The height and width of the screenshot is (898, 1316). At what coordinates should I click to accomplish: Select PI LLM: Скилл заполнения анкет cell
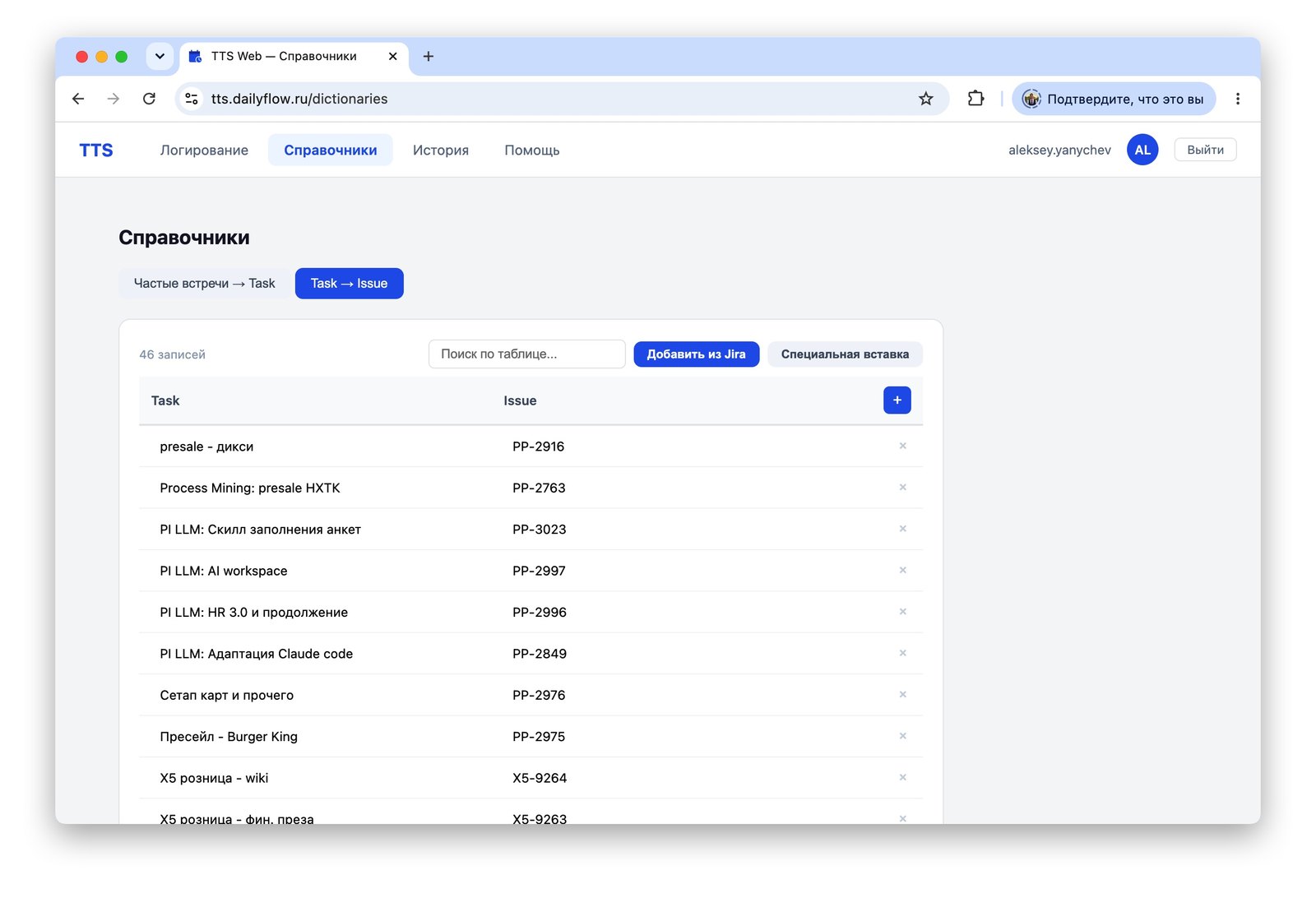tap(261, 530)
